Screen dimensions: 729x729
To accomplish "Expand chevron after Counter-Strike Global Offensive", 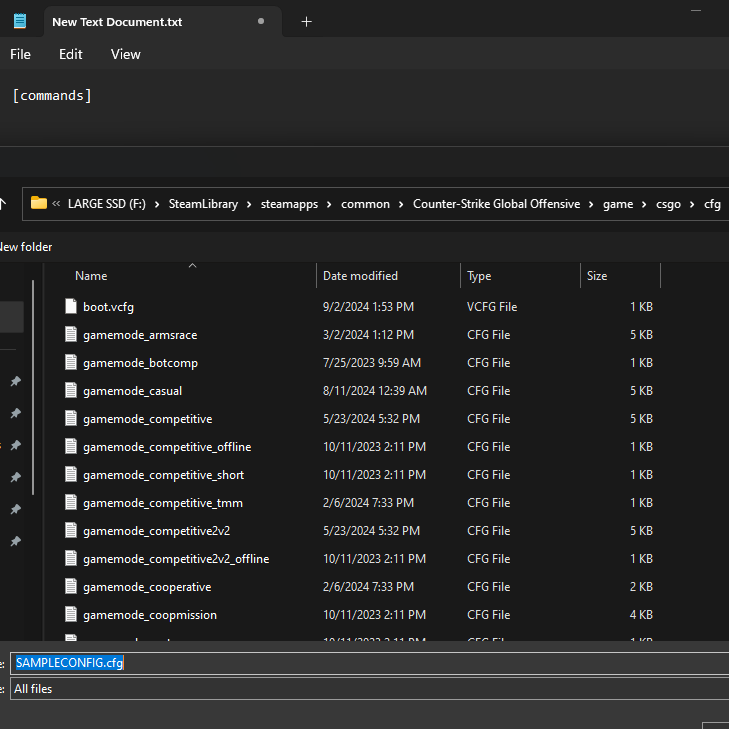I will tap(591, 205).
